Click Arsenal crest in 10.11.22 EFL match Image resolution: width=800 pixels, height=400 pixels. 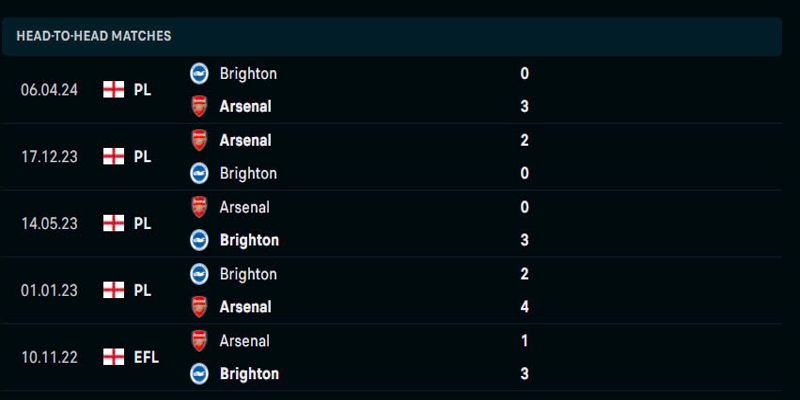pyautogui.click(x=199, y=341)
